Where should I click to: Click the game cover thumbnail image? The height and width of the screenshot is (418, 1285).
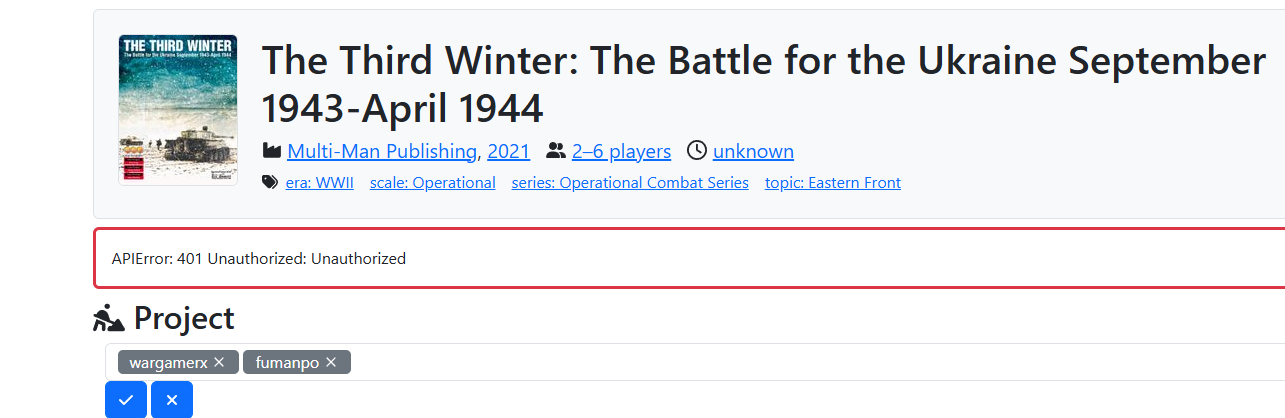(178, 110)
